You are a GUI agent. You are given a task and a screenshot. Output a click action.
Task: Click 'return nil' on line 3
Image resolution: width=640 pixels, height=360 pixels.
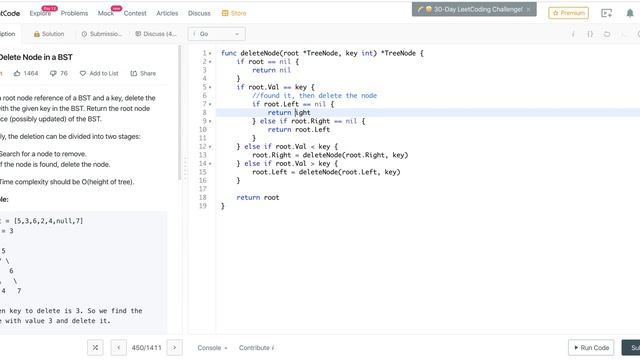(271, 70)
